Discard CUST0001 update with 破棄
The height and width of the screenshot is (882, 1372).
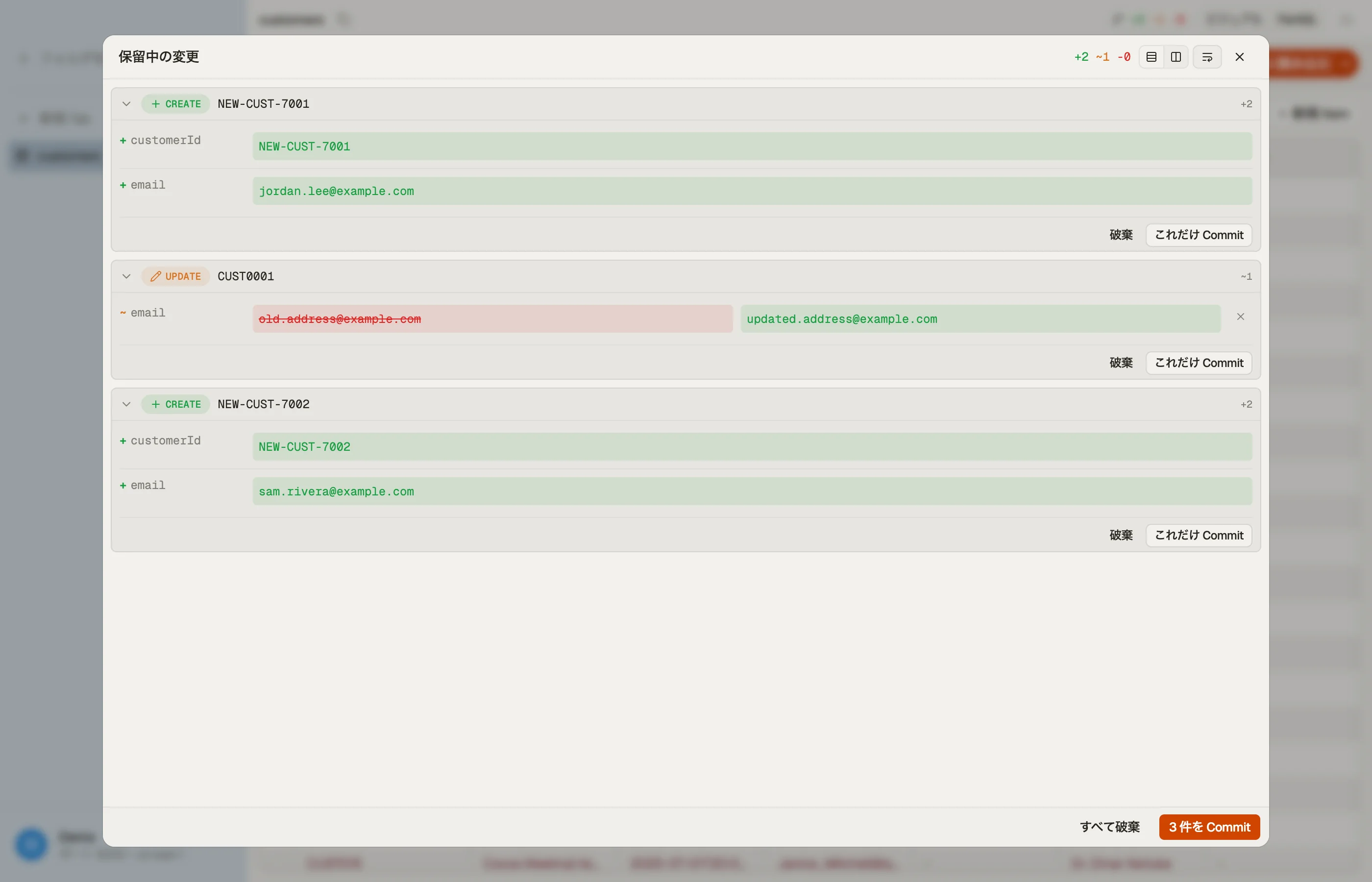1121,363
